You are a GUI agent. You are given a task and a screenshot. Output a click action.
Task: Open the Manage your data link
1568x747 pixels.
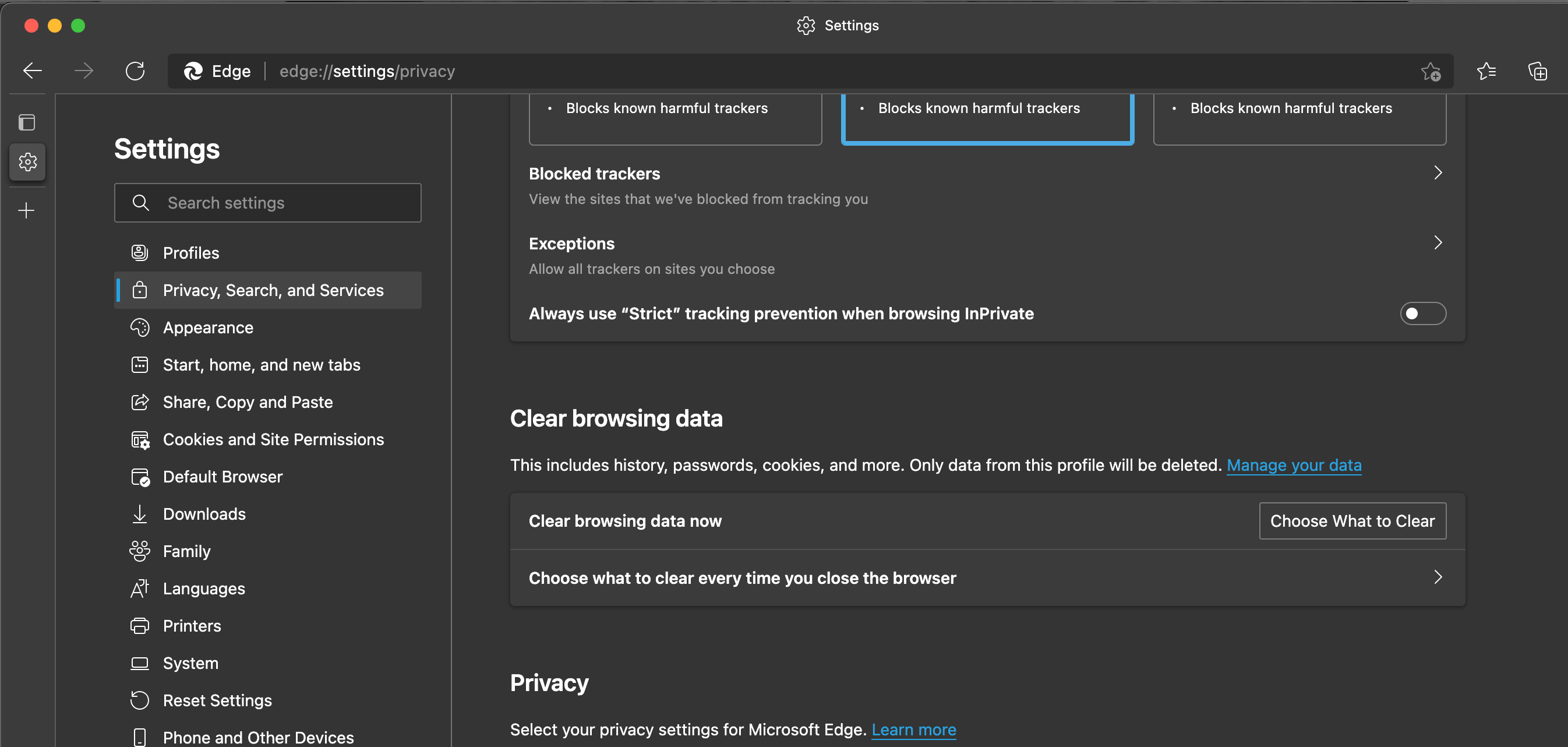1294,465
